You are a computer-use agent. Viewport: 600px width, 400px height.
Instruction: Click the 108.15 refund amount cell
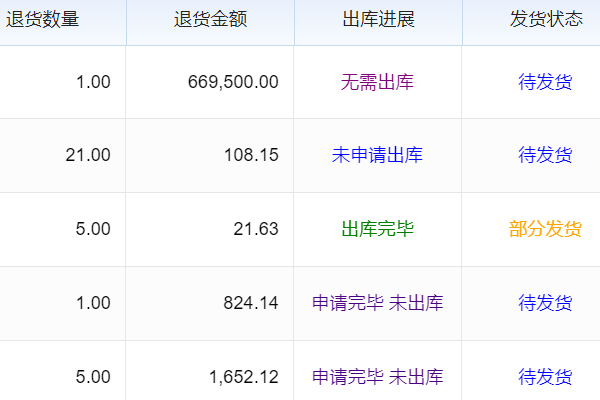[252, 155]
